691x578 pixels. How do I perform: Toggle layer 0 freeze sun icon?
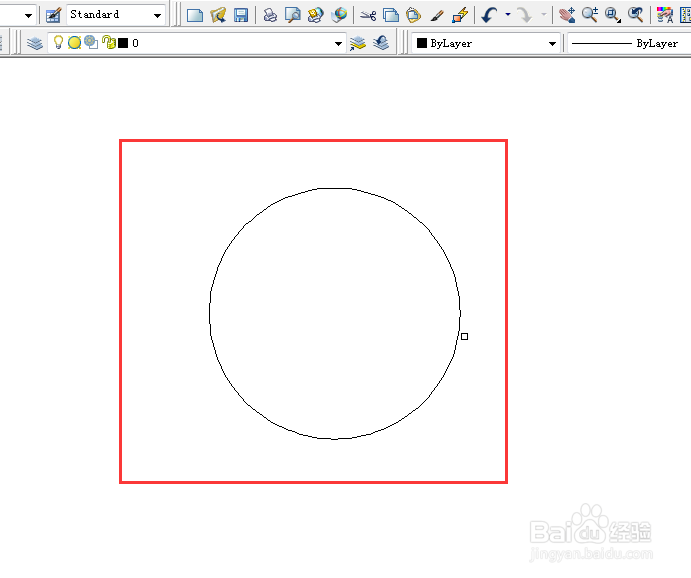(74, 43)
